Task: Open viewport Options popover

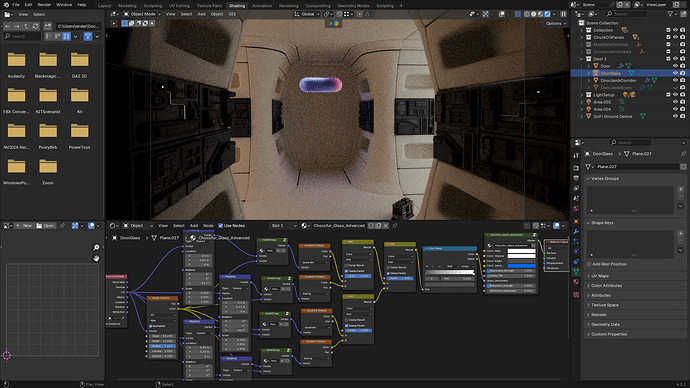Action: 555,23
